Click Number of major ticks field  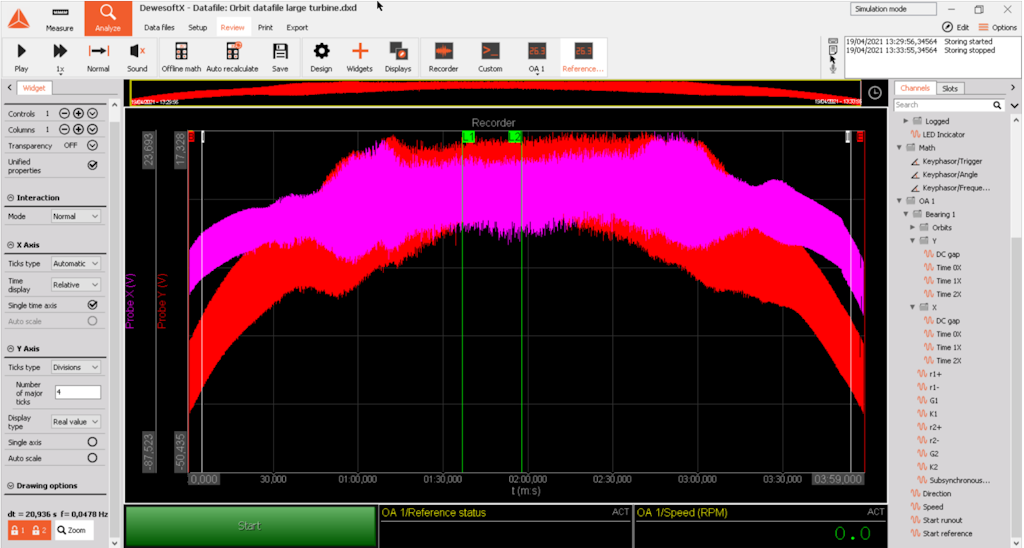coord(78,392)
